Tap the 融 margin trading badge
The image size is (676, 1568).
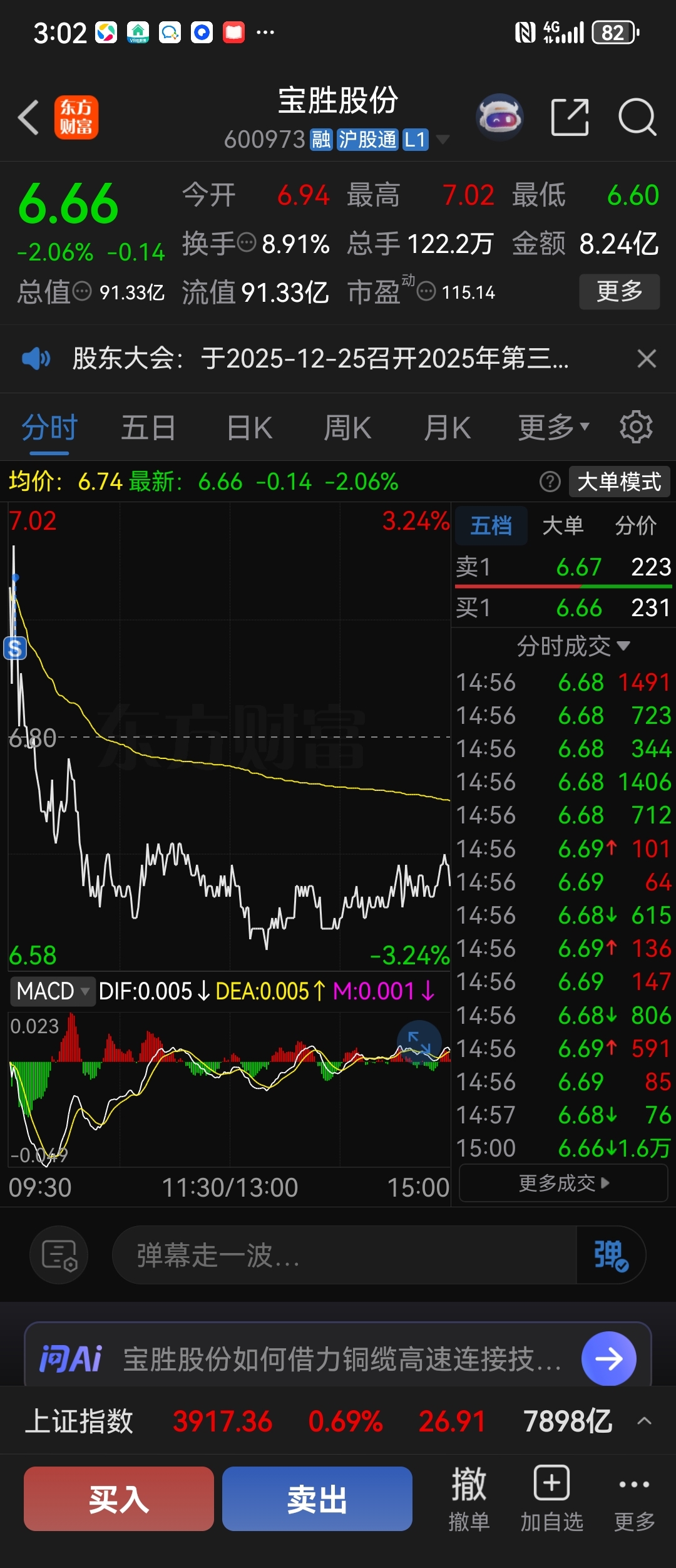[321, 139]
